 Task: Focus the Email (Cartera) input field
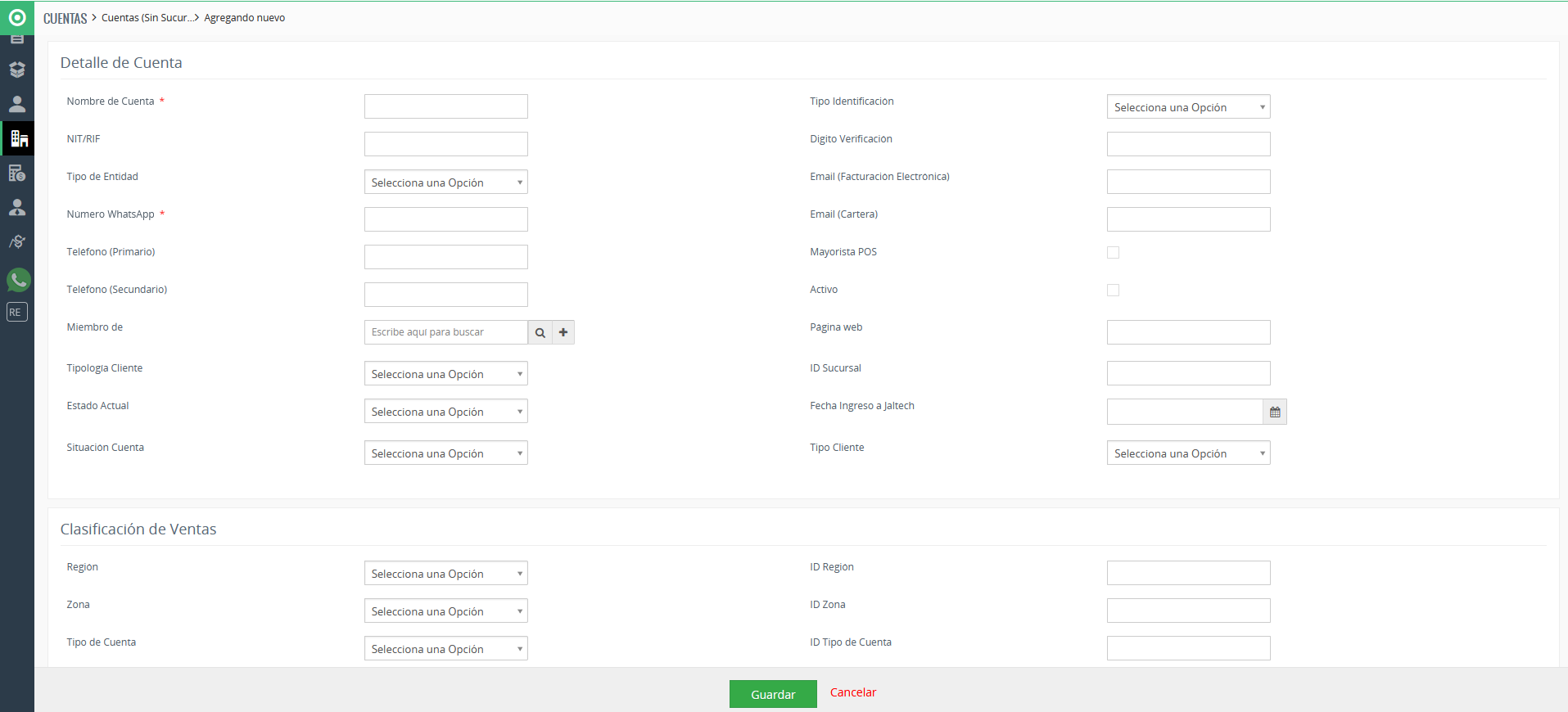click(x=1188, y=219)
